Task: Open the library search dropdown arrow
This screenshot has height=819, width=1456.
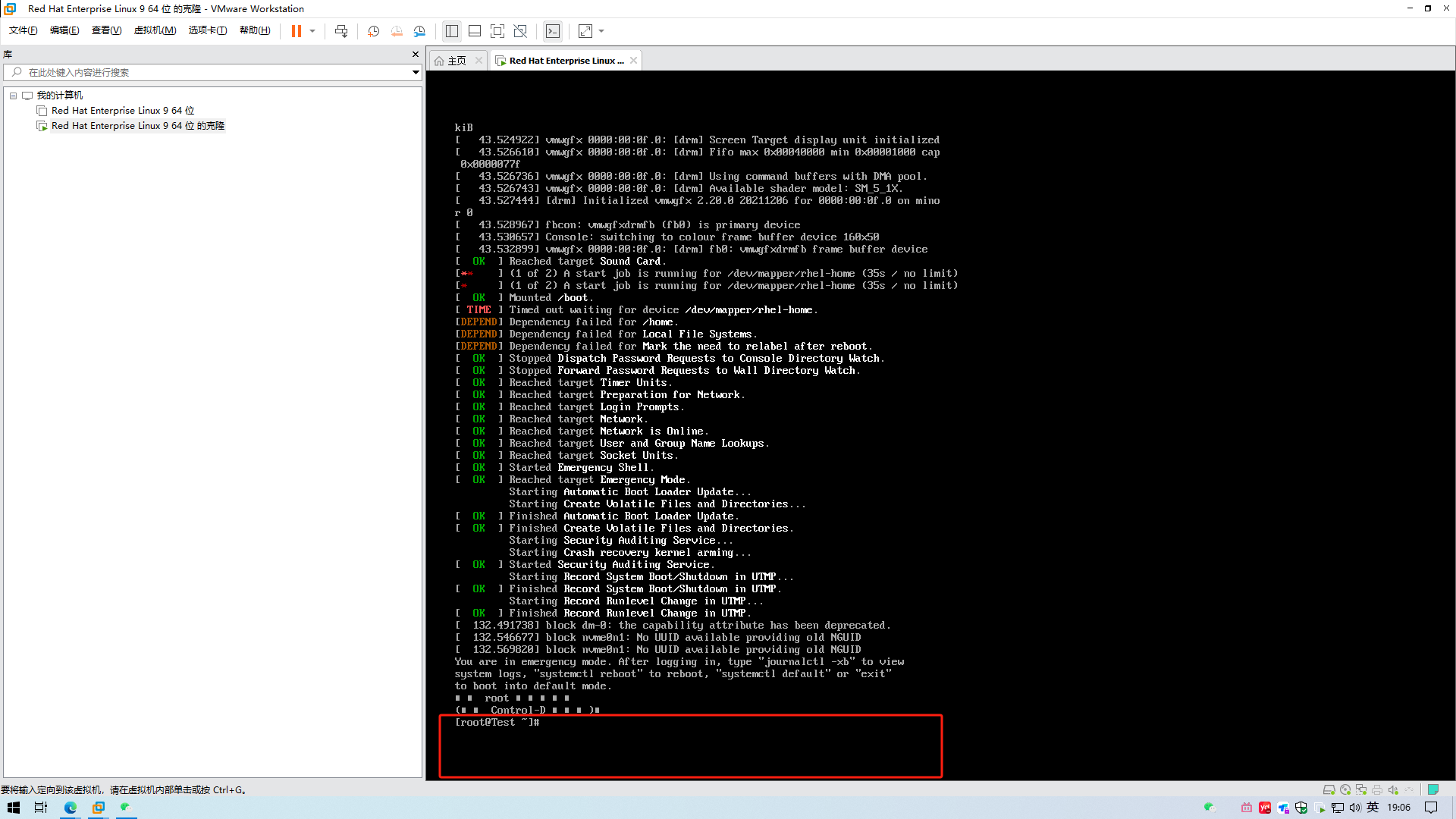Action: [x=415, y=72]
